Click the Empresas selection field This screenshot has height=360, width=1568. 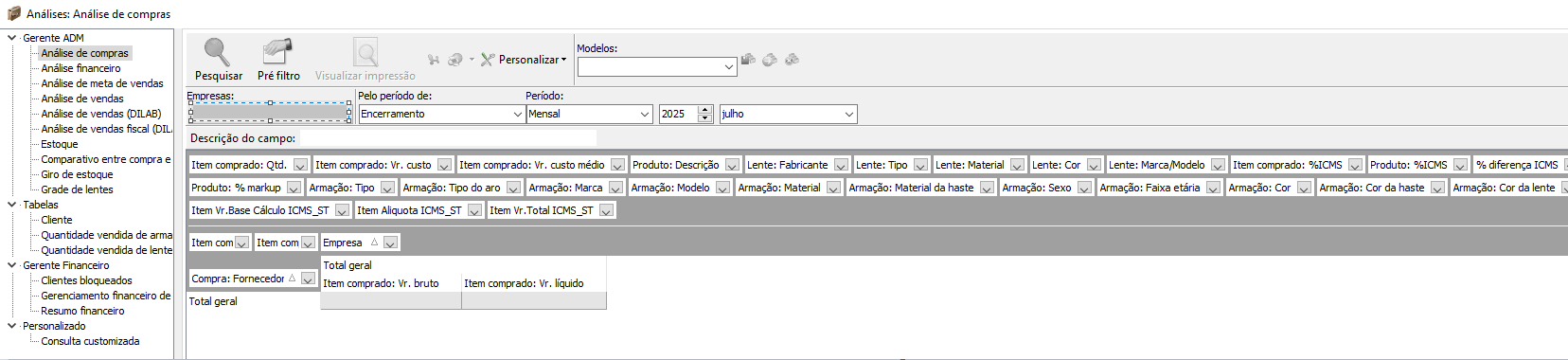point(270,112)
